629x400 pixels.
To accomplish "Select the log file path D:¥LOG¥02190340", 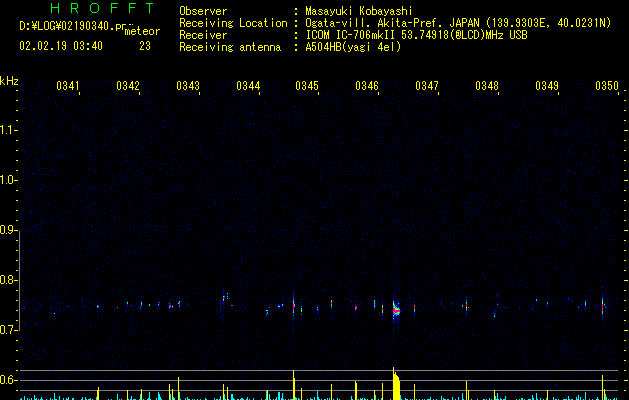I will [x=73, y=26].
